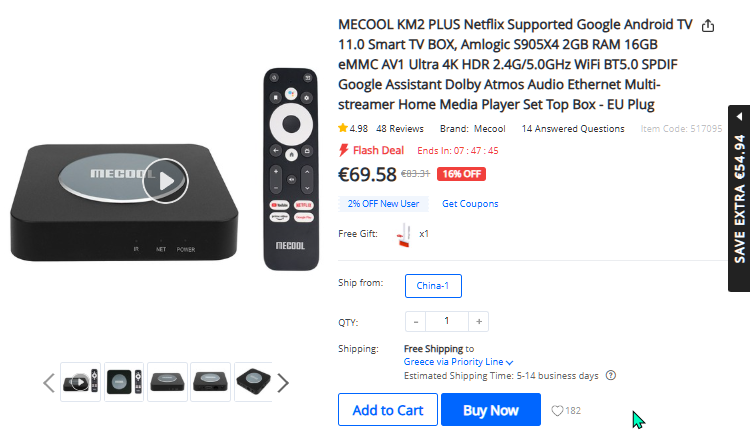750x432 pixels.
Task: Add product to wishlist via heart icon
Action: pyautogui.click(x=557, y=410)
